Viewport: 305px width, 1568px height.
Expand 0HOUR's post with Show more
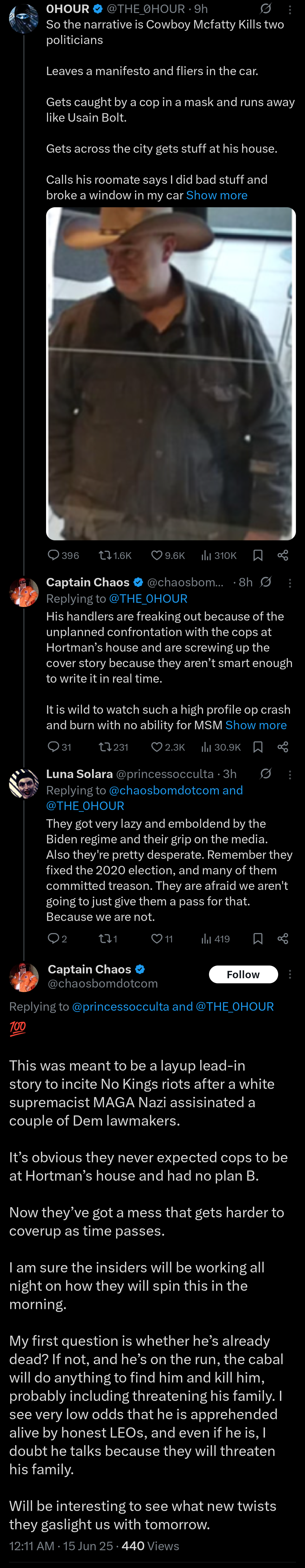coord(217,195)
